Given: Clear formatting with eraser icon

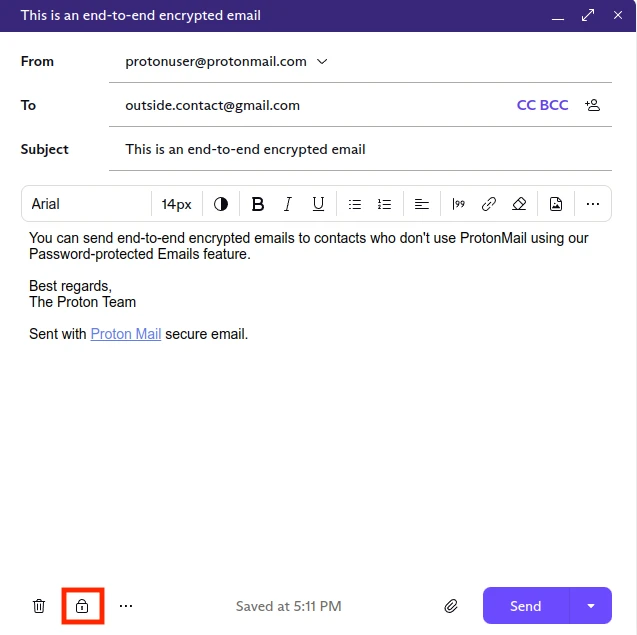Looking at the screenshot, I should coord(519,204).
